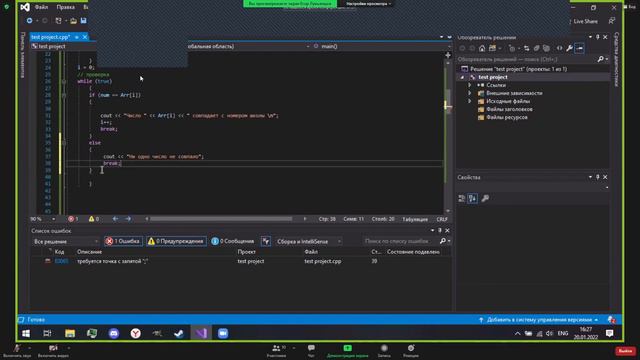Go to previous issue with left arrow
This screenshot has height=360, width=640.
pyautogui.click(x=116, y=219)
